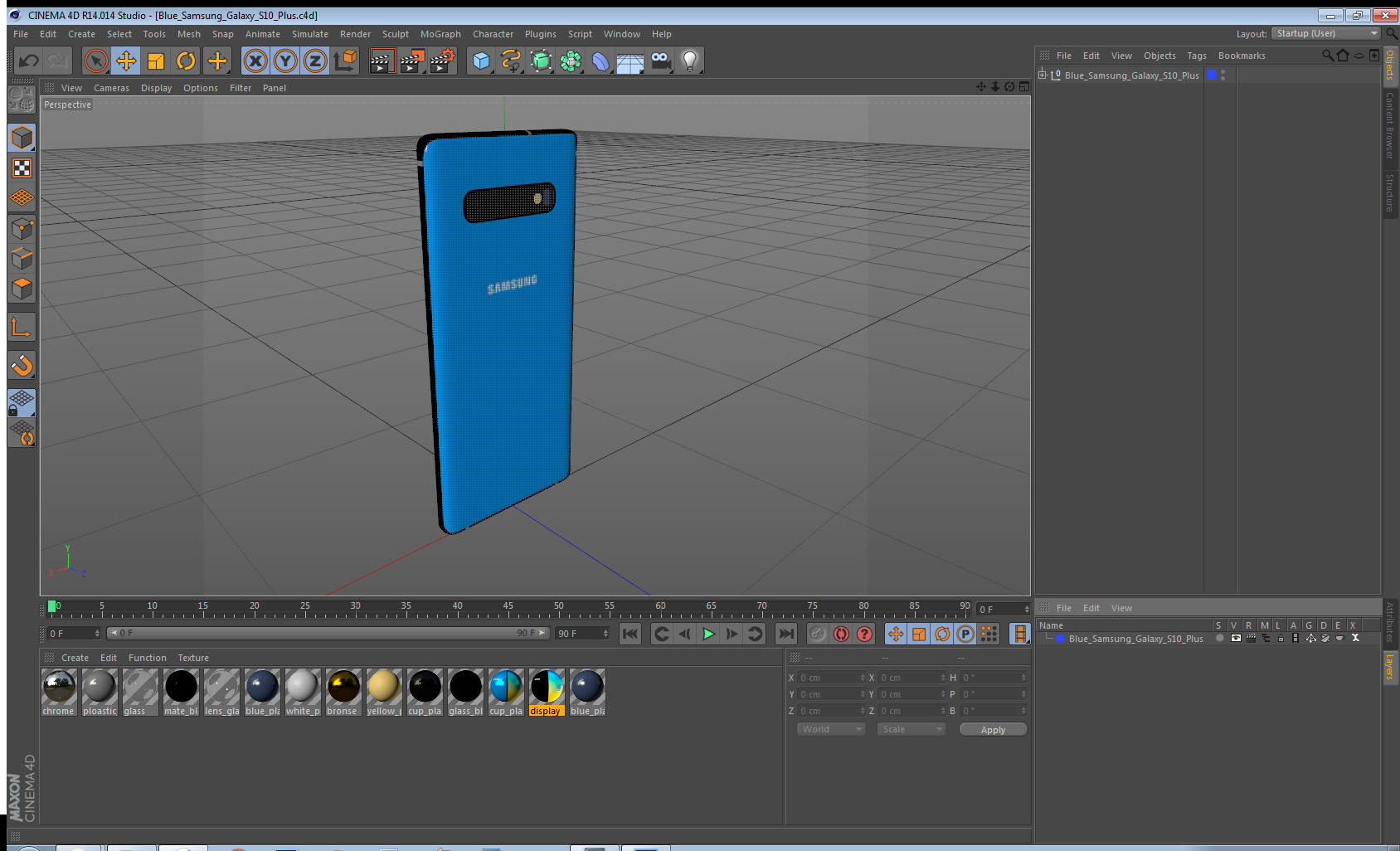The height and width of the screenshot is (851, 1400).
Task: Open the World coordinate dropdown
Action: (x=831, y=729)
